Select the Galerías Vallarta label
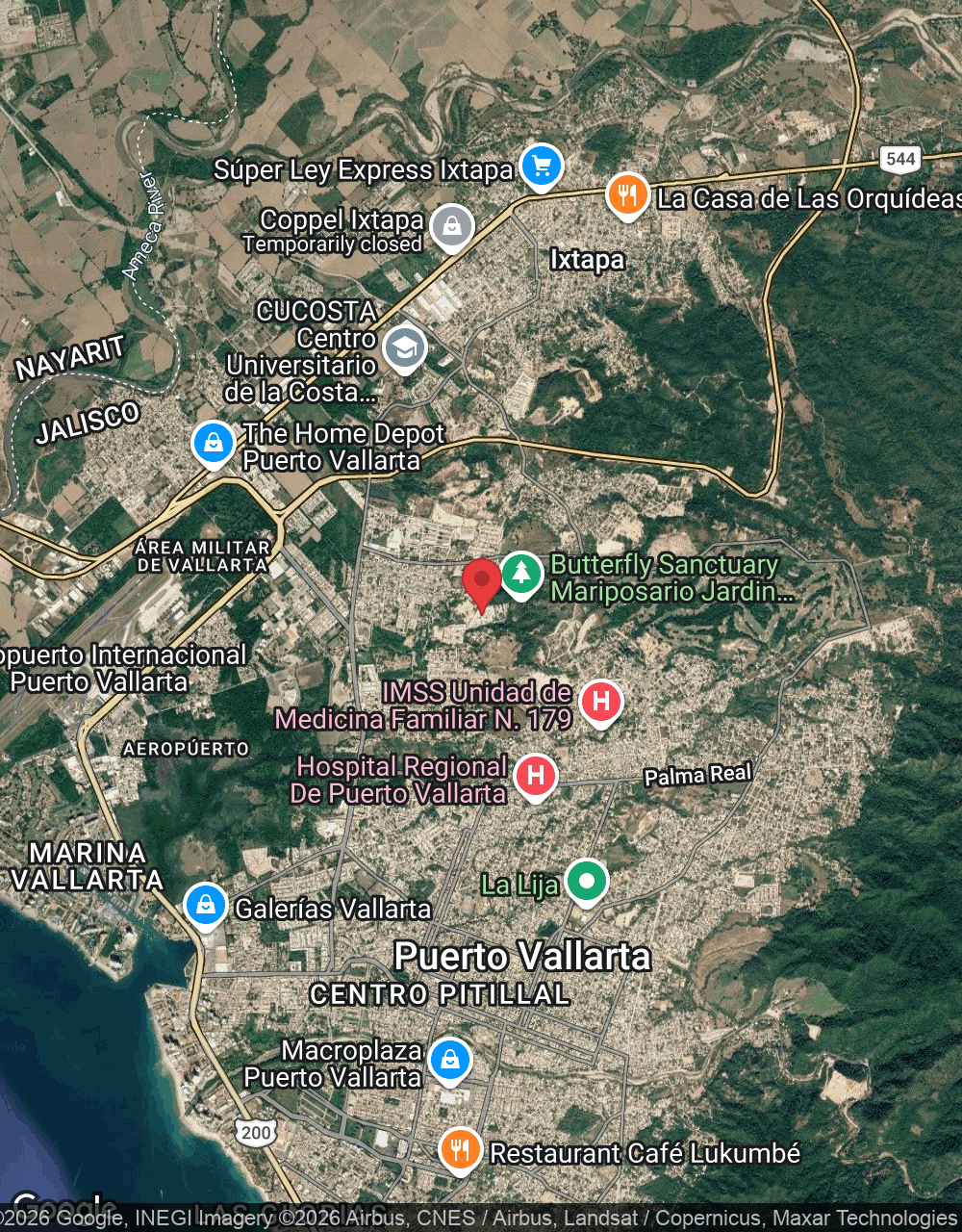 pos(334,909)
